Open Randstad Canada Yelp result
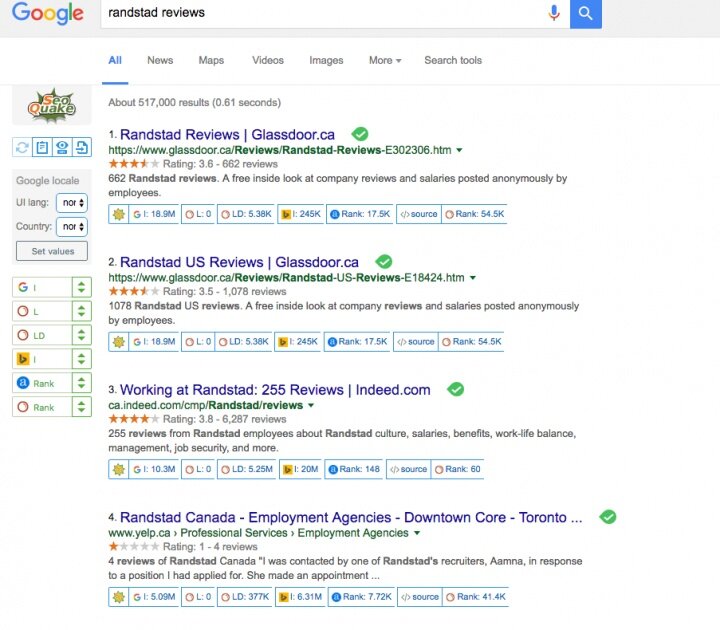The image size is (720, 630). pos(351,518)
